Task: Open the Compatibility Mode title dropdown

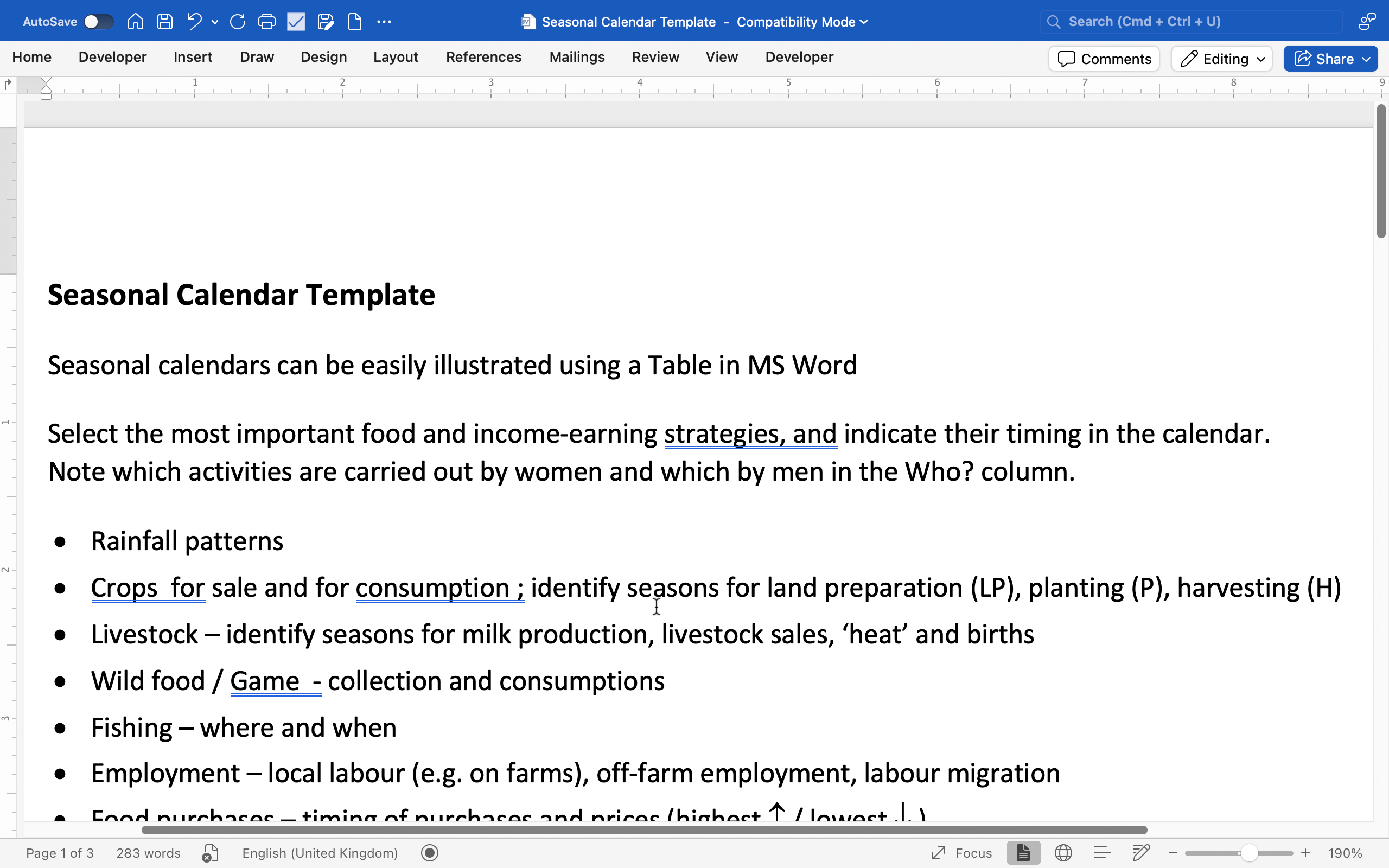Action: [864, 22]
